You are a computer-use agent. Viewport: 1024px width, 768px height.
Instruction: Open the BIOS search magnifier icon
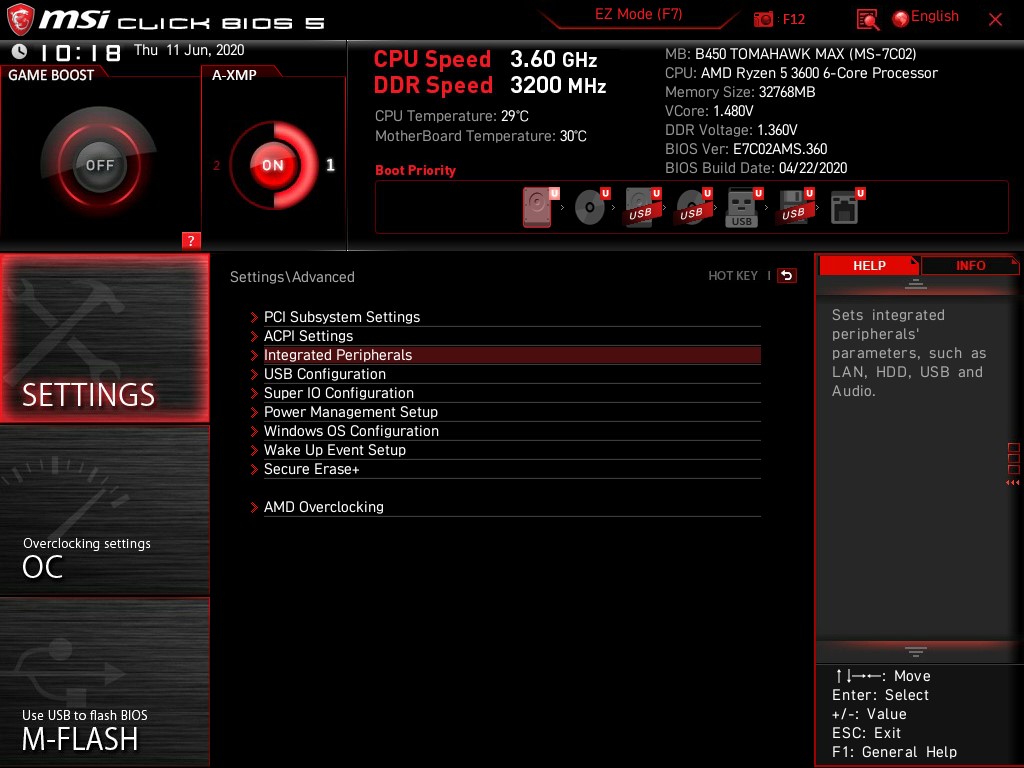pos(867,20)
